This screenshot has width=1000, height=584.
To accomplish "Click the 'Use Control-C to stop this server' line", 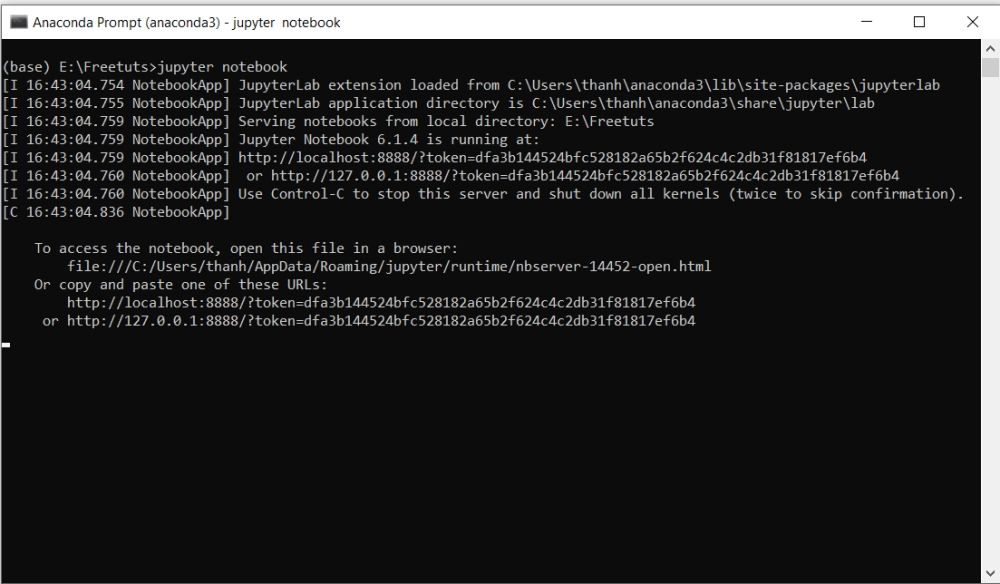I will [x=483, y=194].
